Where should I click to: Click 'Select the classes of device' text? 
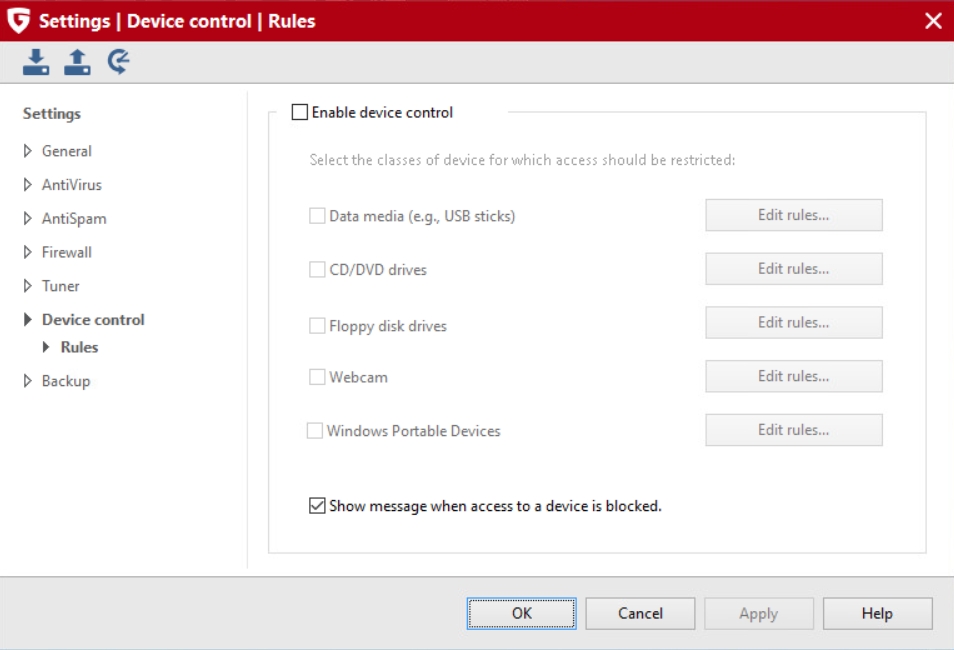pyautogui.click(x=522, y=159)
